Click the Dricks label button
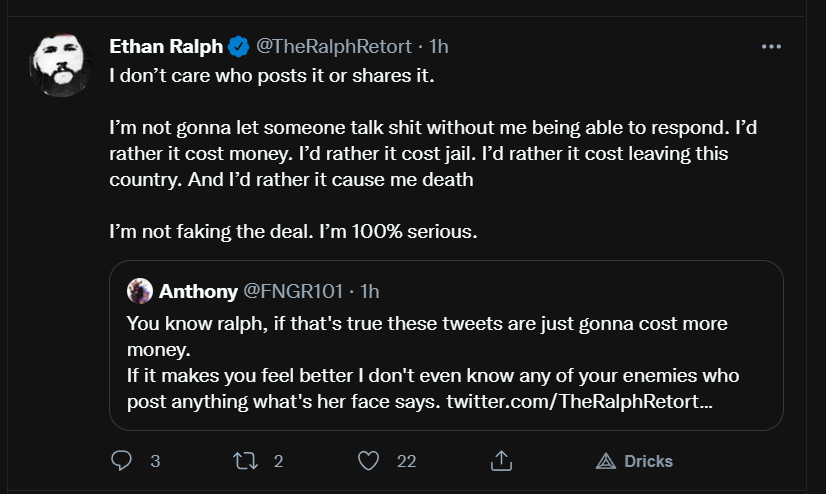The width and height of the screenshot is (826, 494). tap(648, 461)
